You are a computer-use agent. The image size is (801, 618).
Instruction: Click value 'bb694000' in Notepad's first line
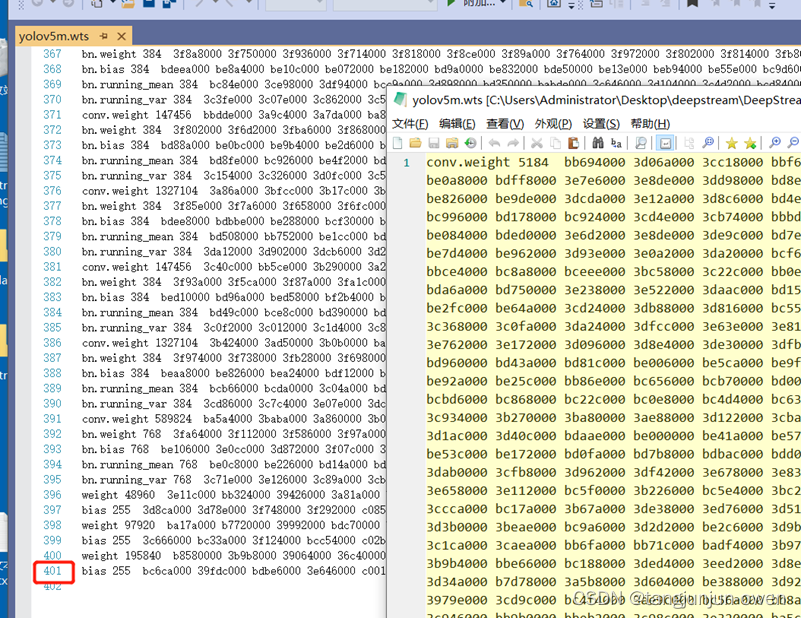point(595,162)
